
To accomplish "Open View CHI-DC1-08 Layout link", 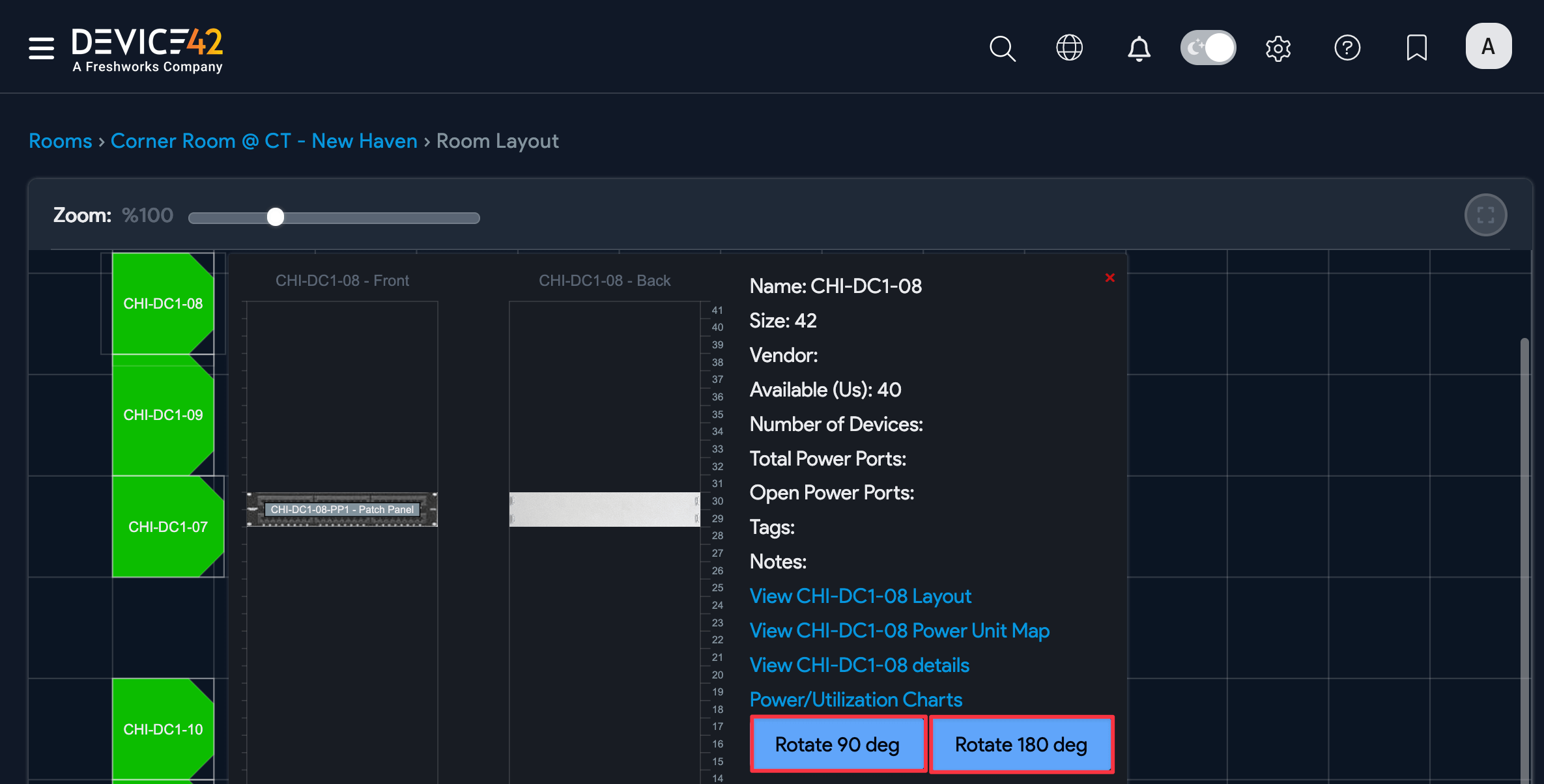I will pos(860,596).
